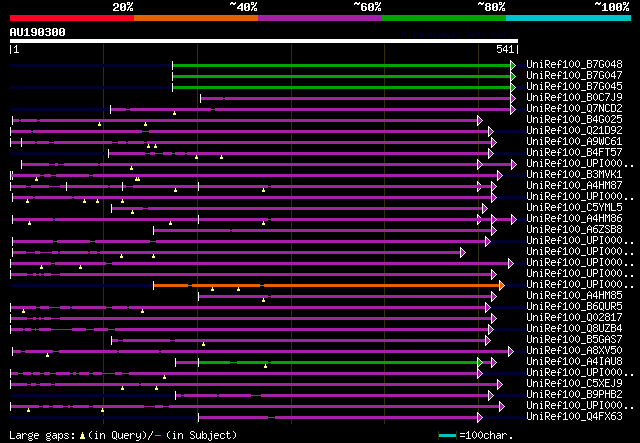Select the UniRef100_Q8UZB4 label
The width and height of the screenshot is (640, 443).
[574, 329]
